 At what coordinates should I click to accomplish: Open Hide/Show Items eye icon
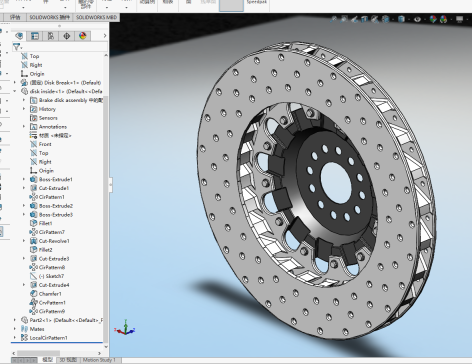pos(417,19)
